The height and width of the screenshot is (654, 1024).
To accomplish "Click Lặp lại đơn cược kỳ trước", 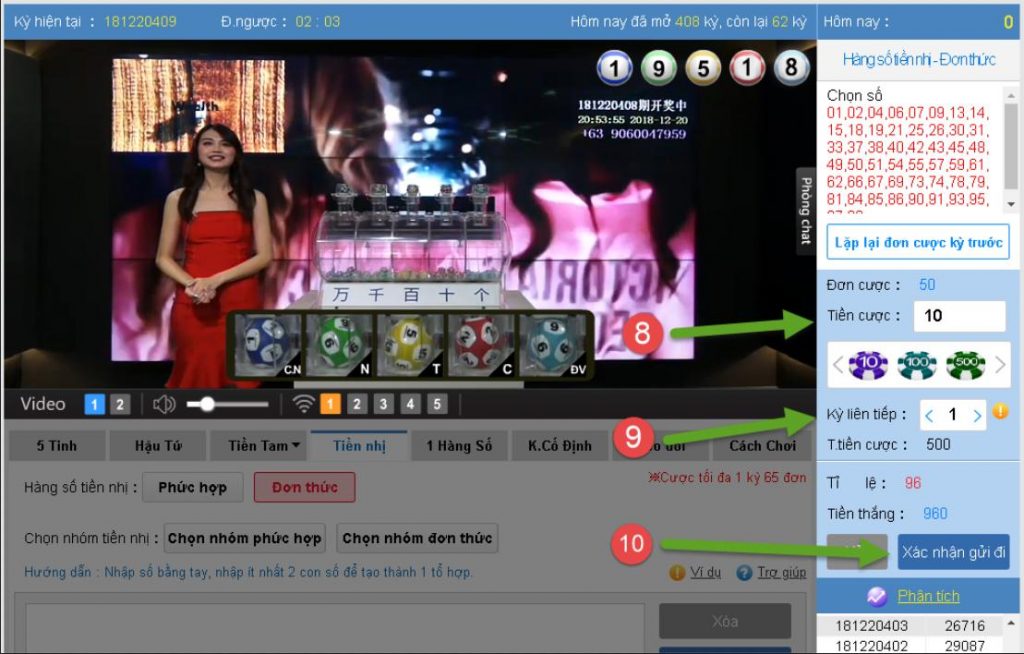I will point(917,242).
